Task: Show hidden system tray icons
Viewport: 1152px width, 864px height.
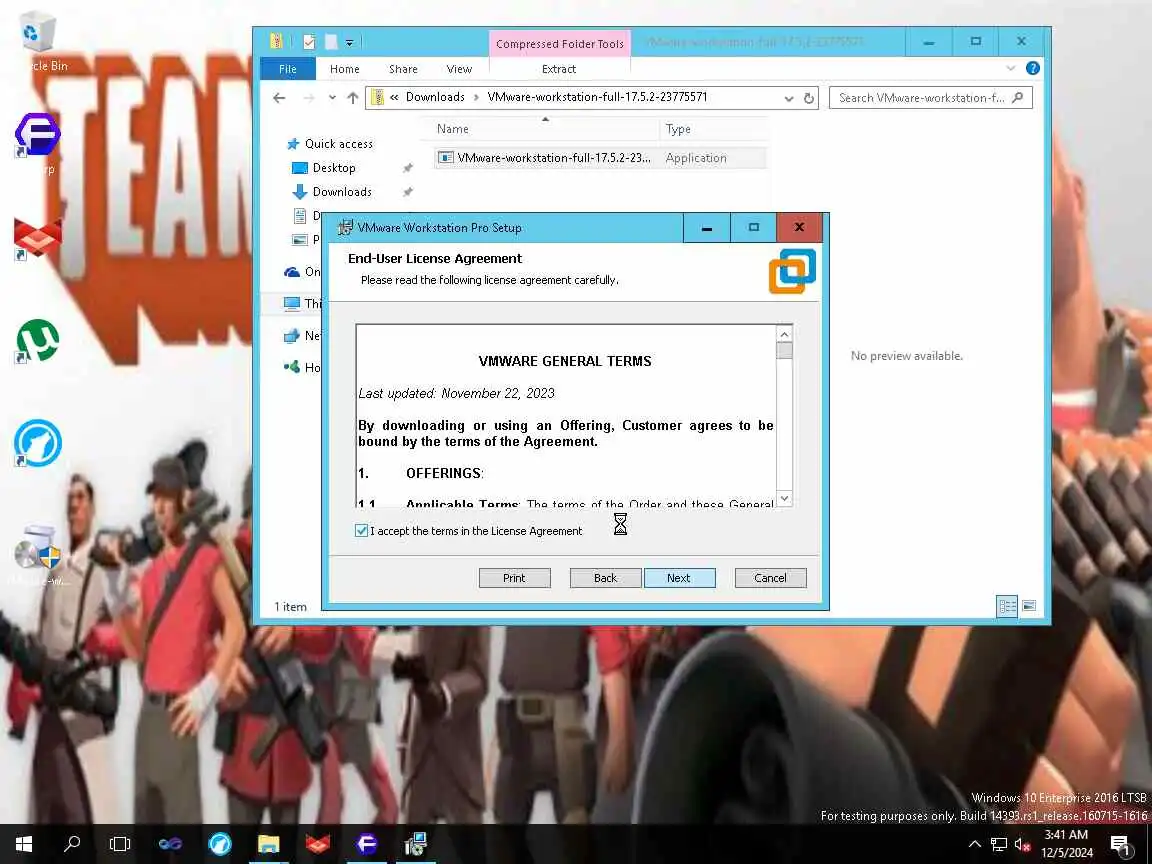Action: 974,844
